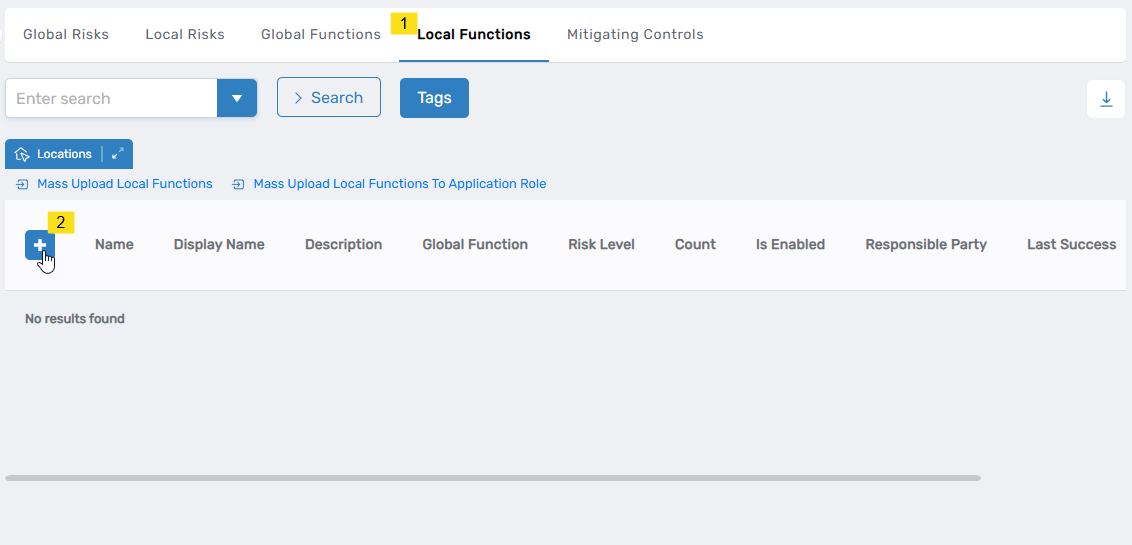Screen dimensions: 1132x545
Task: Open the Locations filter button
Action: 55,154
